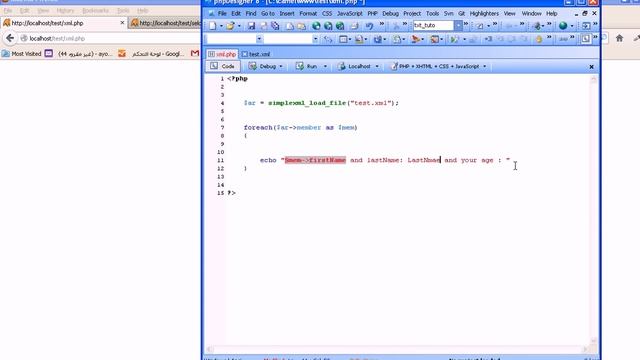The width and height of the screenshot is (640, 360).
Task: Click the Print icon in phpDesigner toolbar
Action: (354, 26)
